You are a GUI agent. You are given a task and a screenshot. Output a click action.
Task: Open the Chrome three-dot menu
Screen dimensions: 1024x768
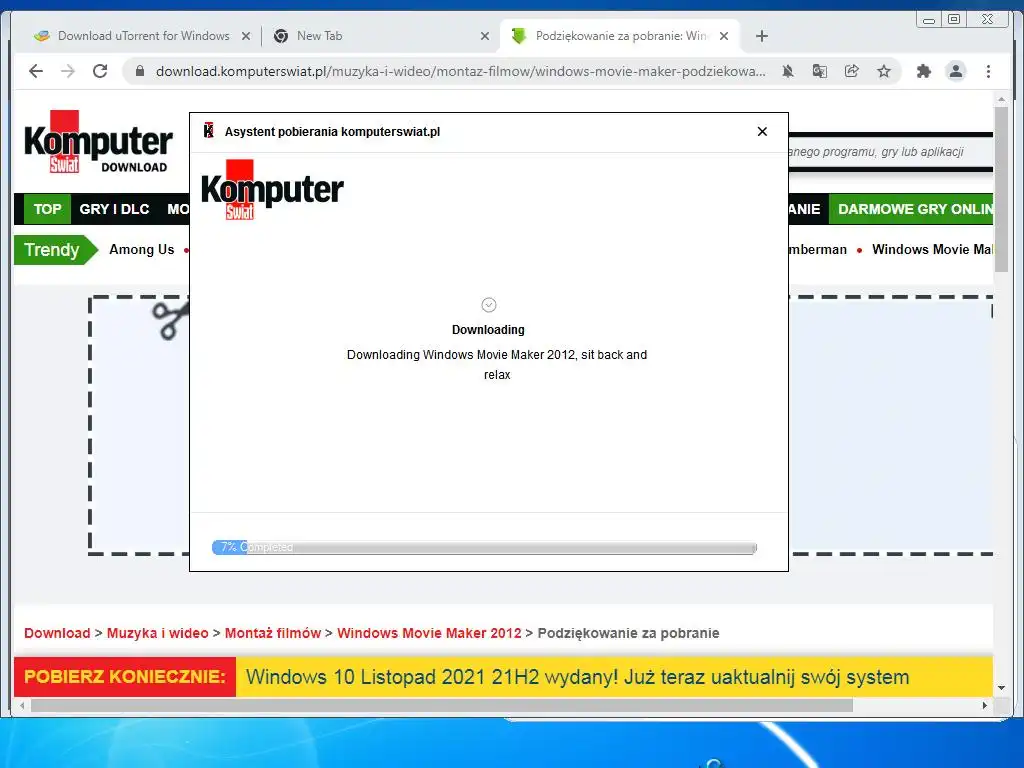click(988, 71)
